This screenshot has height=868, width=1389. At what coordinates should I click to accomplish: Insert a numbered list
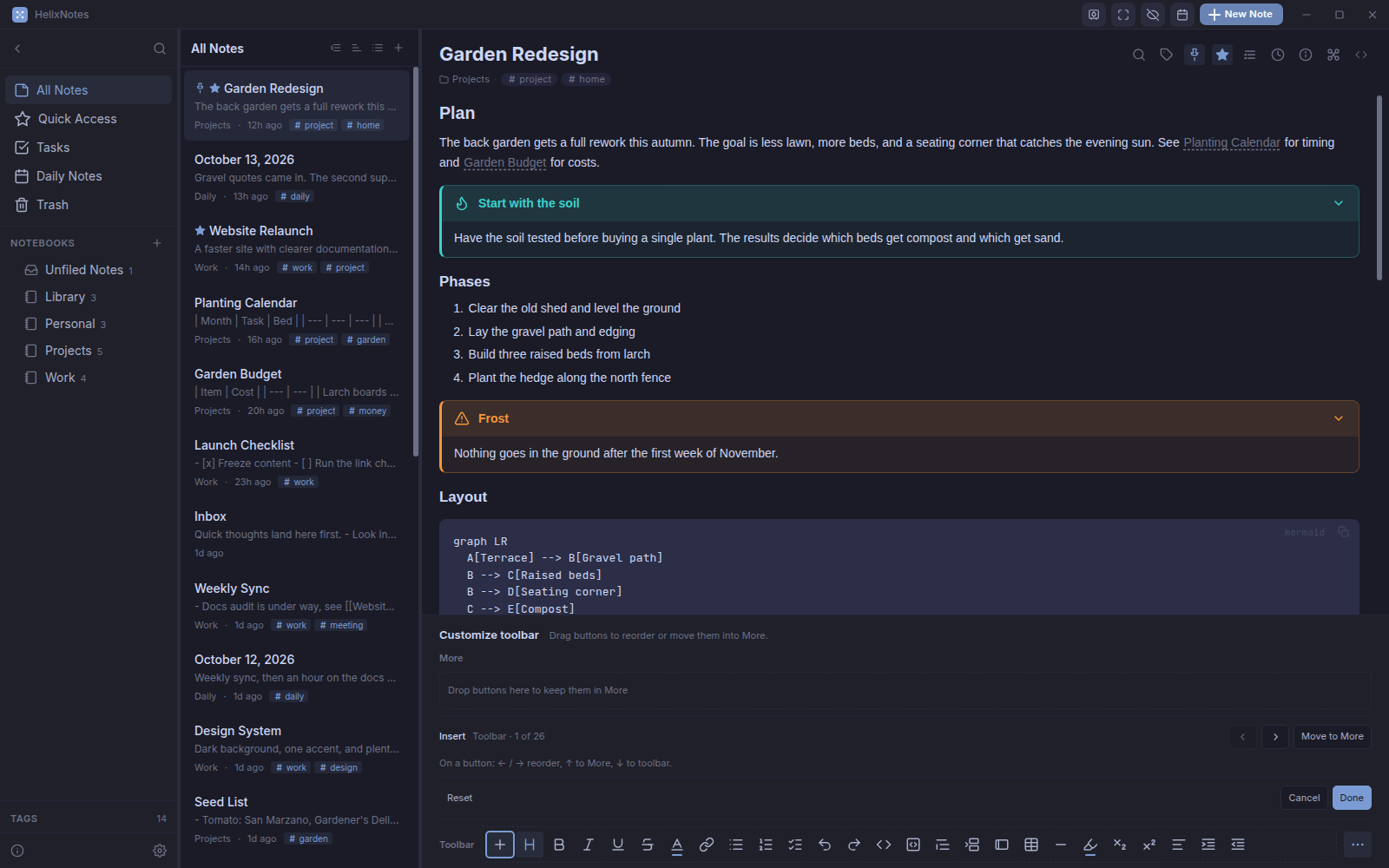click(766, 845)
